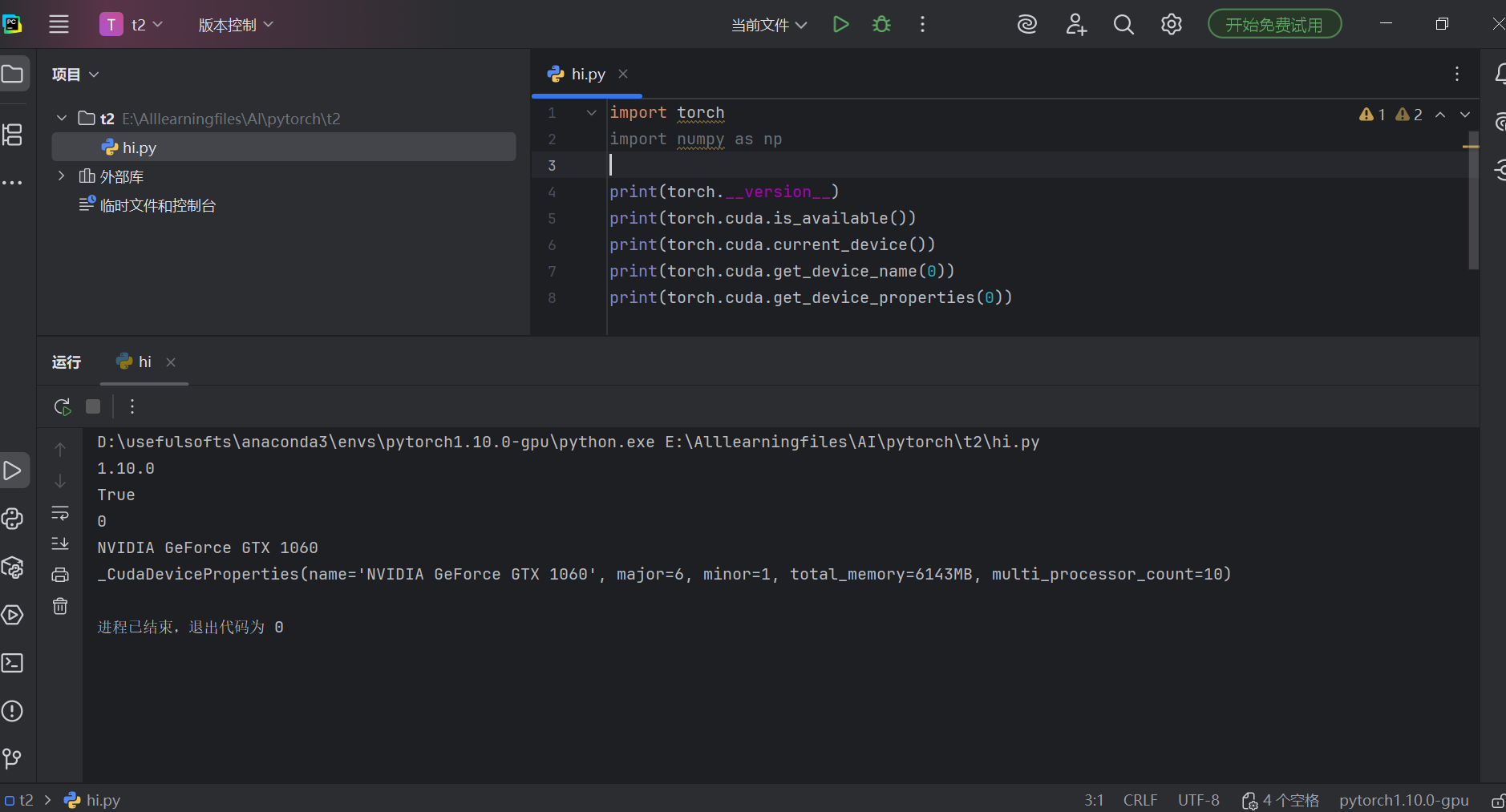Screen dimensions: 1506x812
Task: Toggle soft-wrap in run console
Action: [60, 512]
